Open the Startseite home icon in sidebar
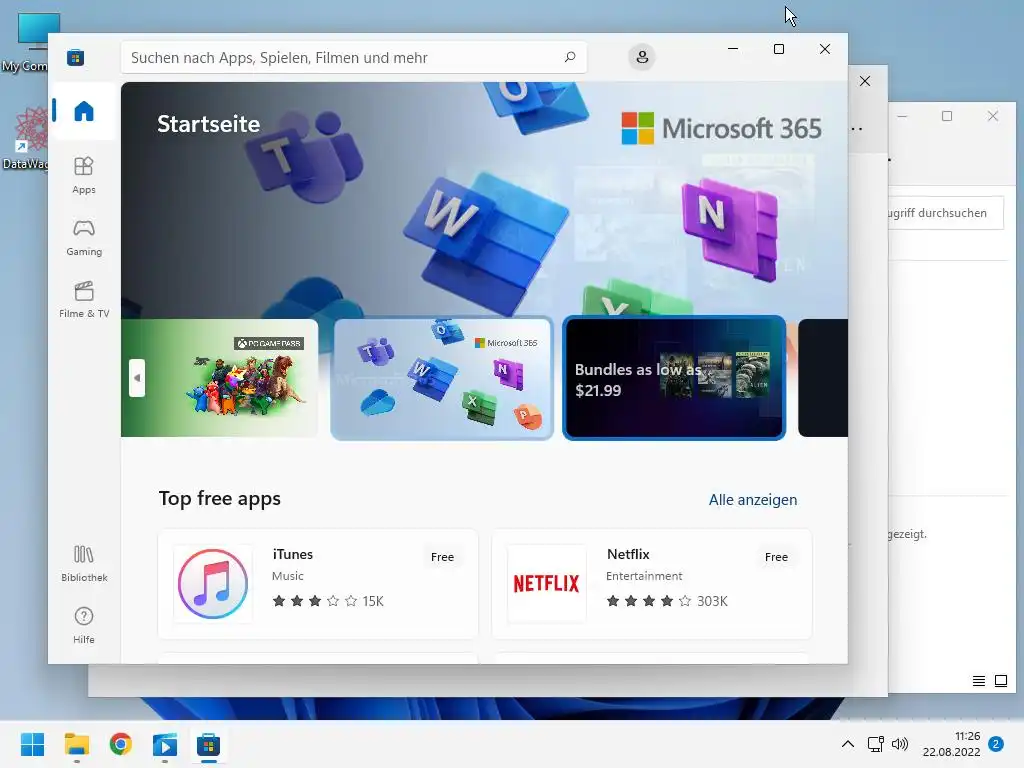 [84, 111]
